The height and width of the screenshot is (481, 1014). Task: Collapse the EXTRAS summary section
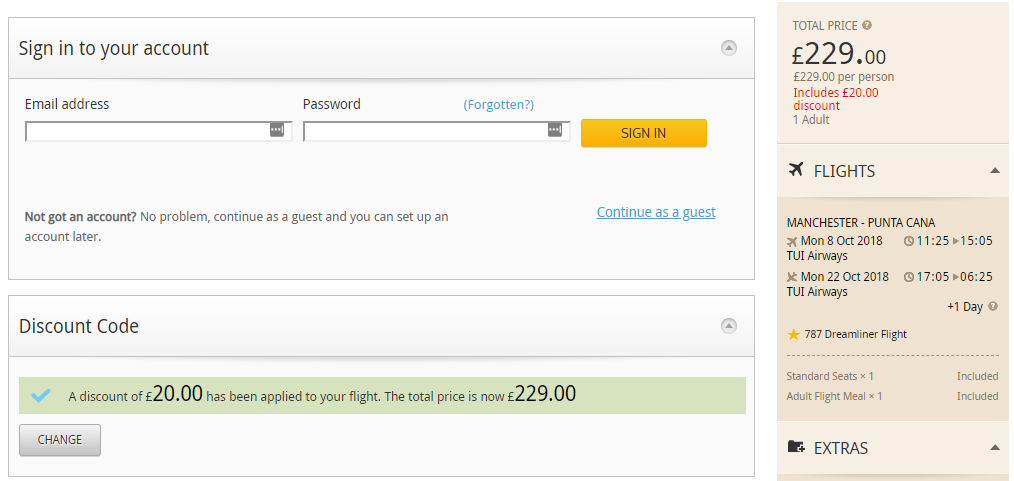pos(995,447)
